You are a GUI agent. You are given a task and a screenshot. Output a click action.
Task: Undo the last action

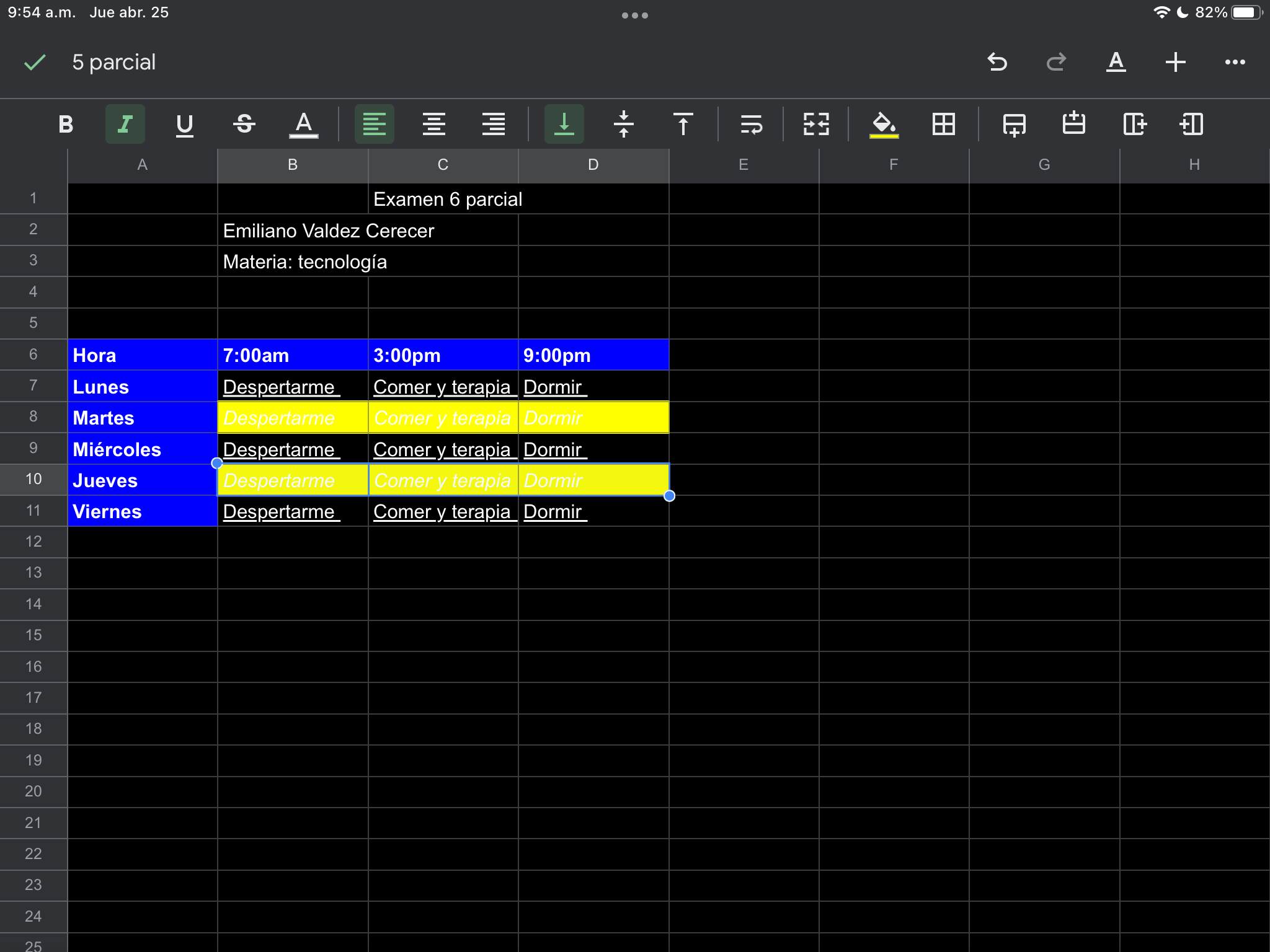point(997,62)
